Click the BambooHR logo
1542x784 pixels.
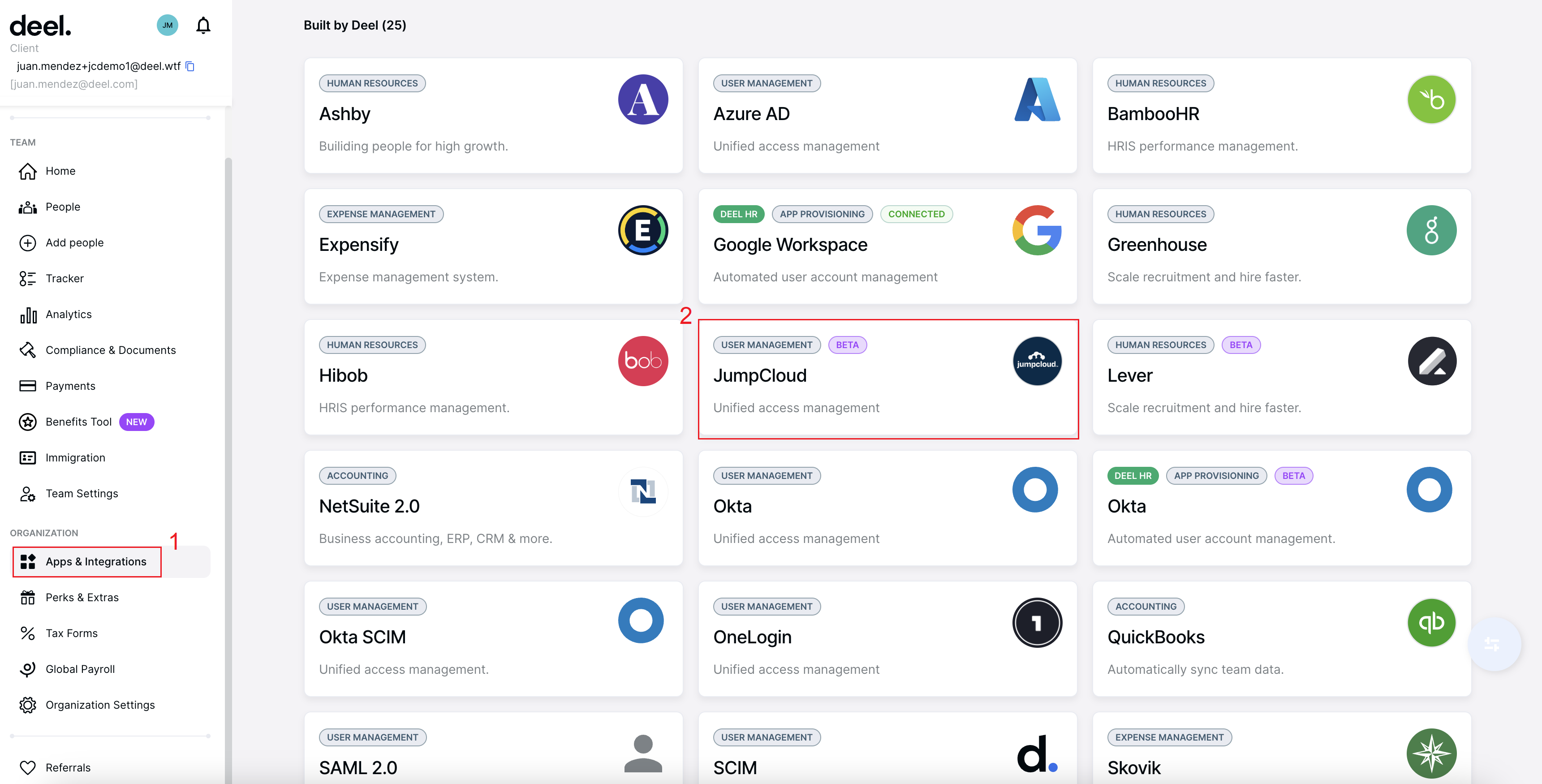click(x=1431, y=99)
